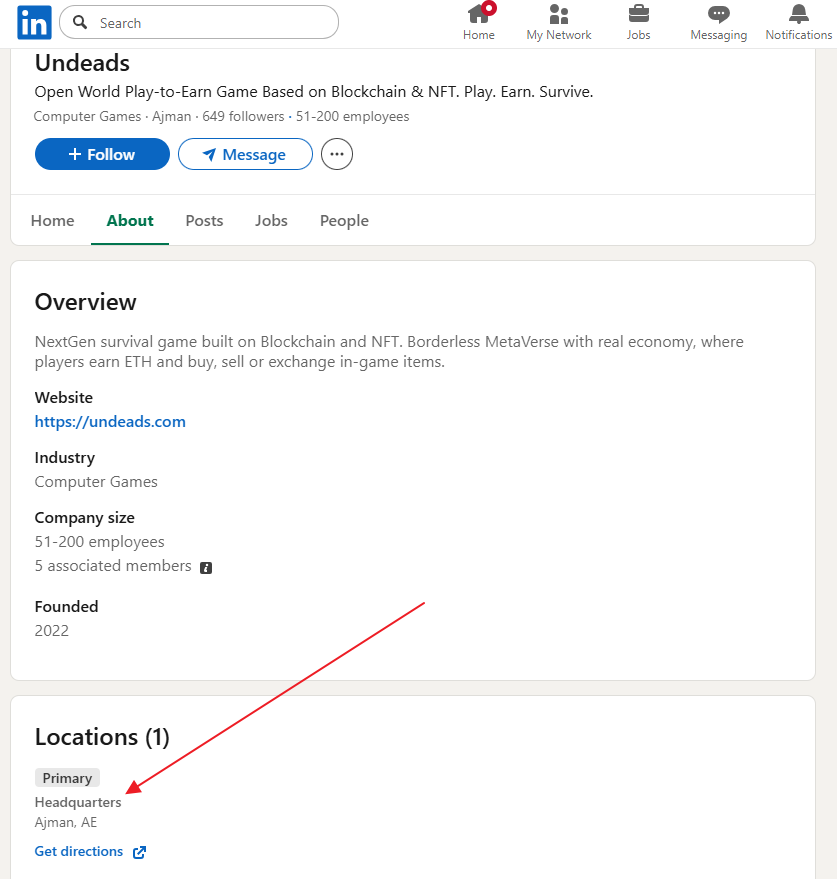The width and height of the screenshot is (837, 879).
Task: Click the Overview section heading
Action: [85, 302]
